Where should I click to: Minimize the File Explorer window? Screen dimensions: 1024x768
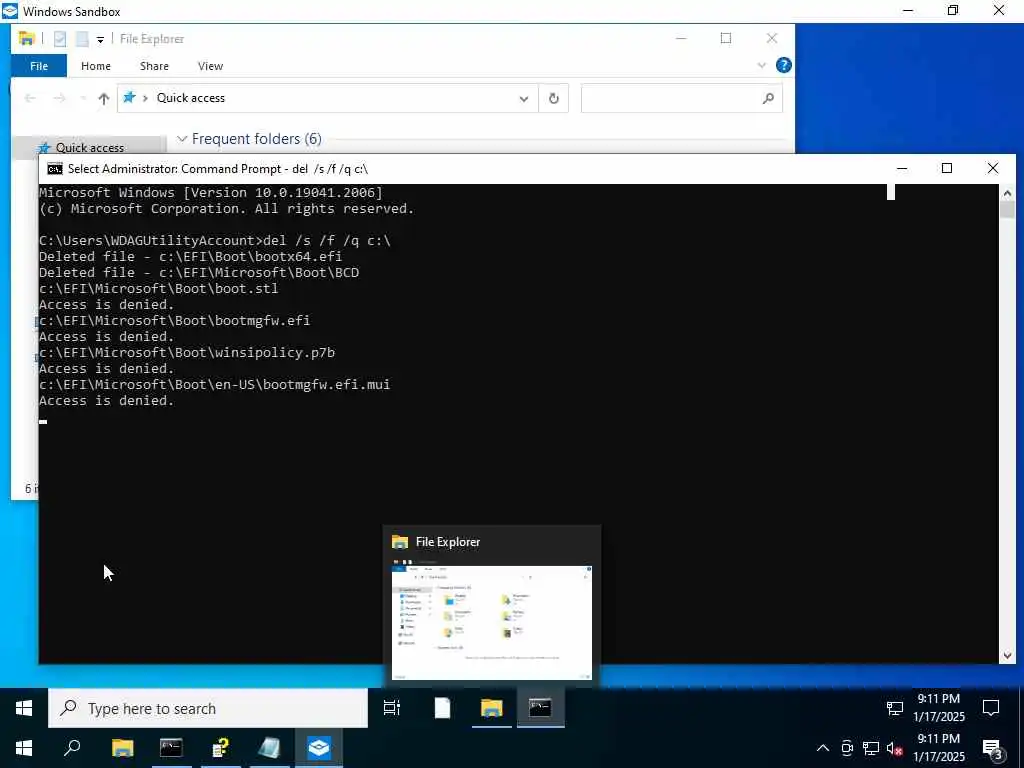pyautogui.click(x=680, y=38)
